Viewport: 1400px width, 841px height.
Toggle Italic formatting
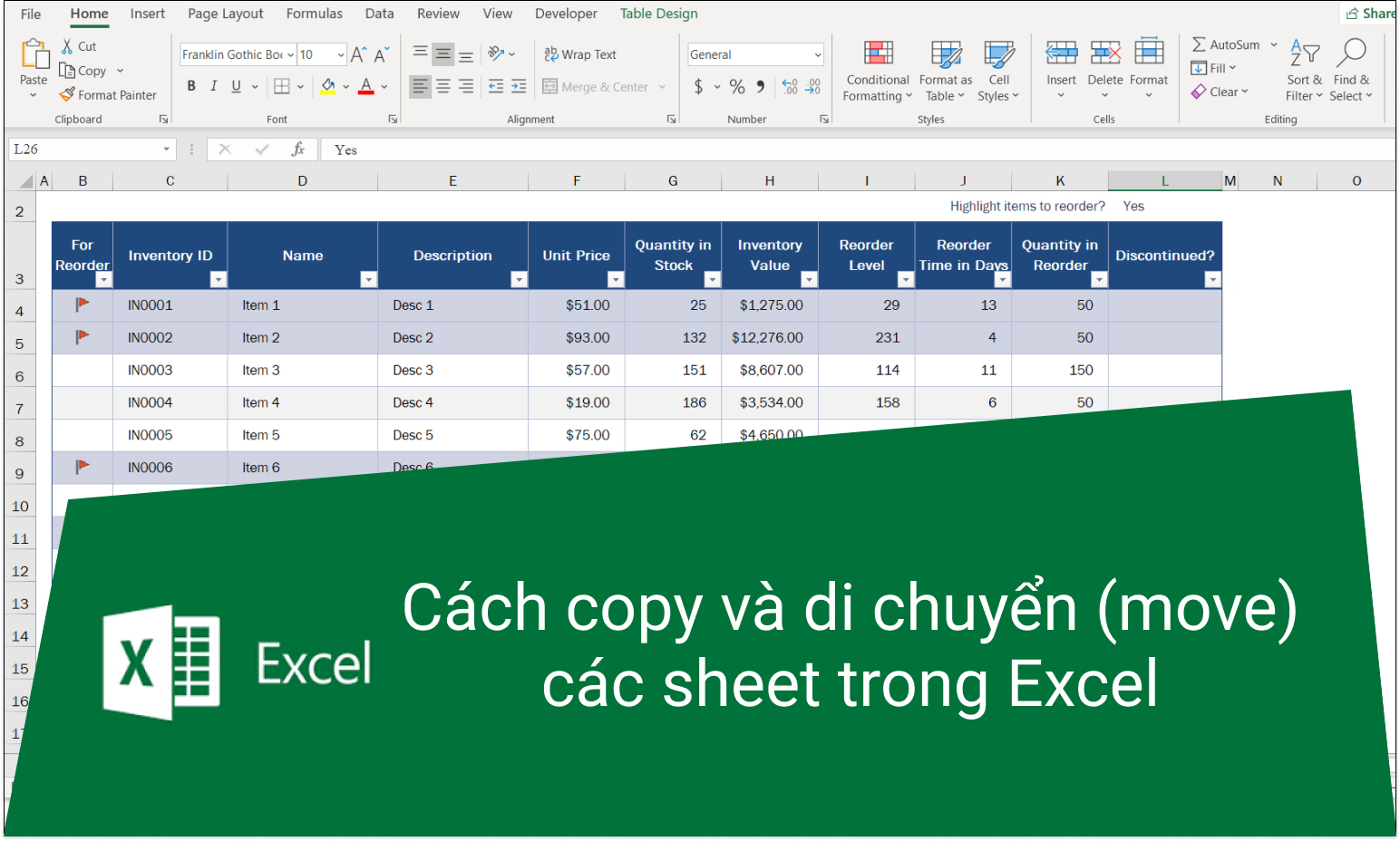pyautogui.click(x=213, y=86)
